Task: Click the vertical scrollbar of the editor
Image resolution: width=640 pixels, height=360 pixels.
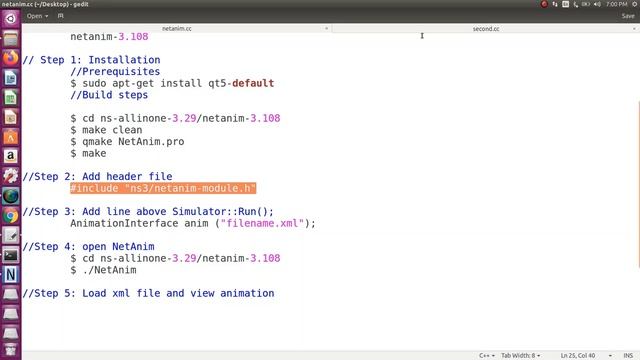Action: point(638,184)
